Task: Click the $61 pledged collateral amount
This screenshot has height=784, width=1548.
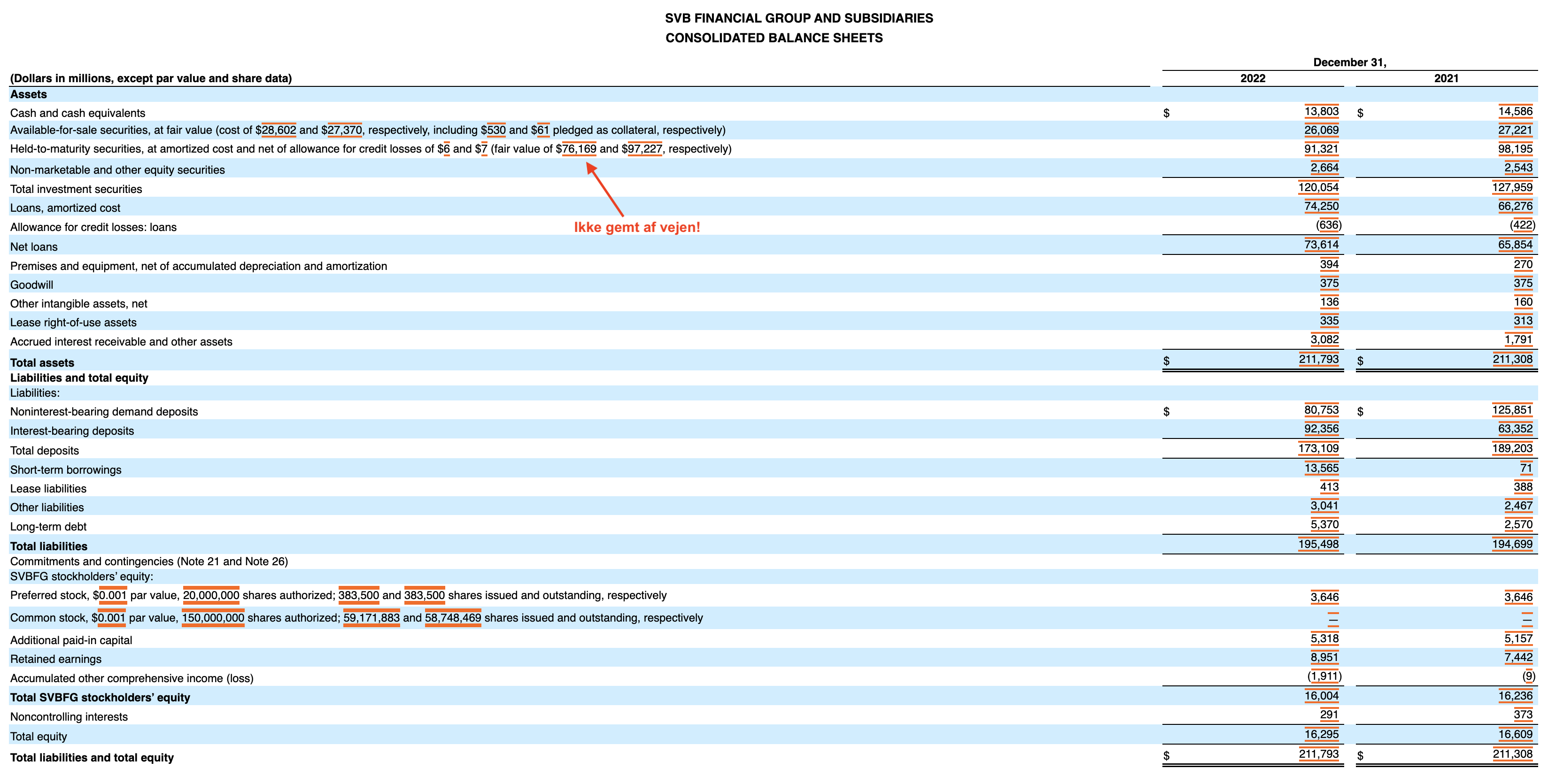Action: pos(543,131)
